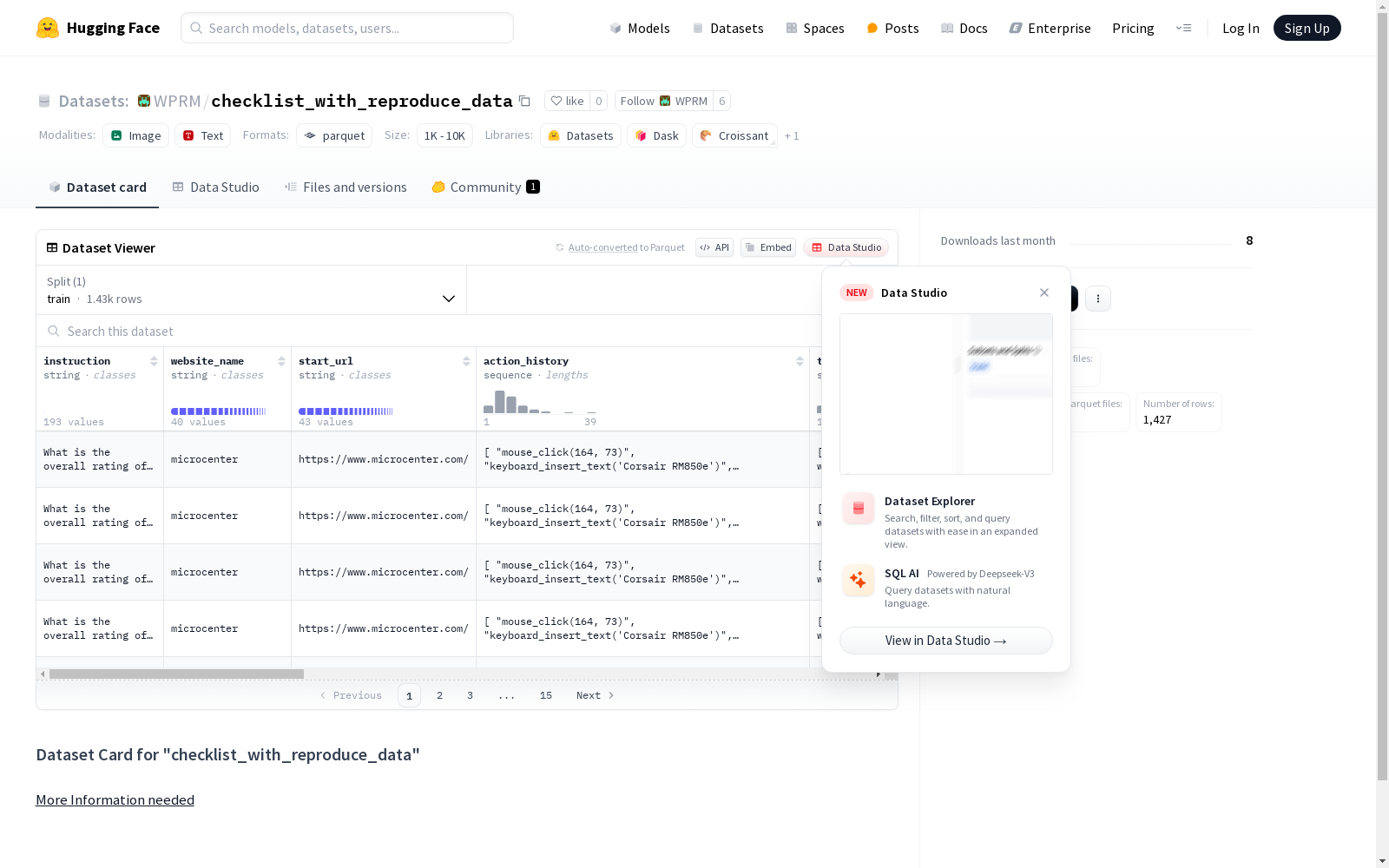Switch to the Community tab
This screenshot has width=1389, height=868.
click(486, 187)
